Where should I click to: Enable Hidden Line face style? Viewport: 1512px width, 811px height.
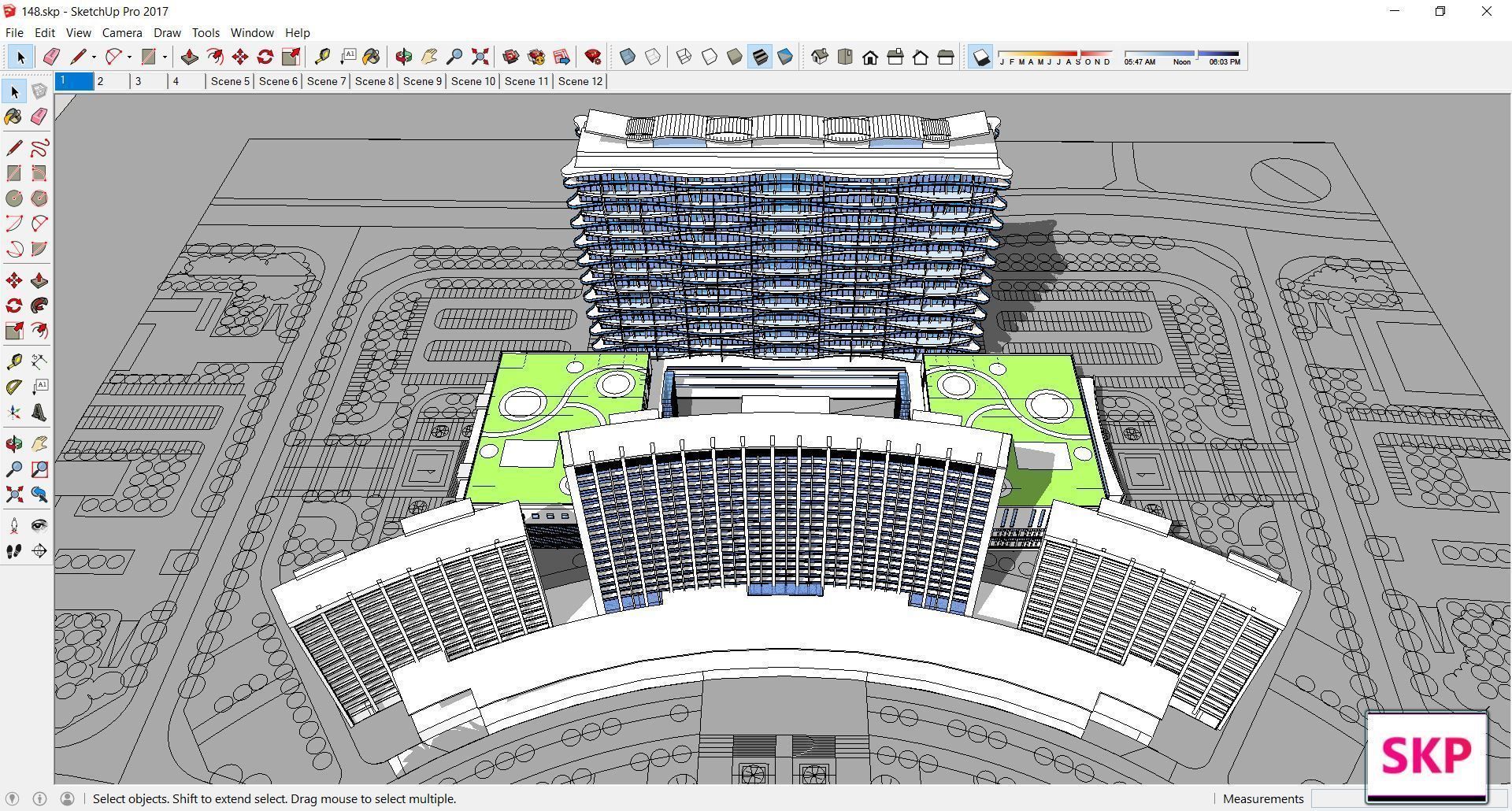click(709, 57)
